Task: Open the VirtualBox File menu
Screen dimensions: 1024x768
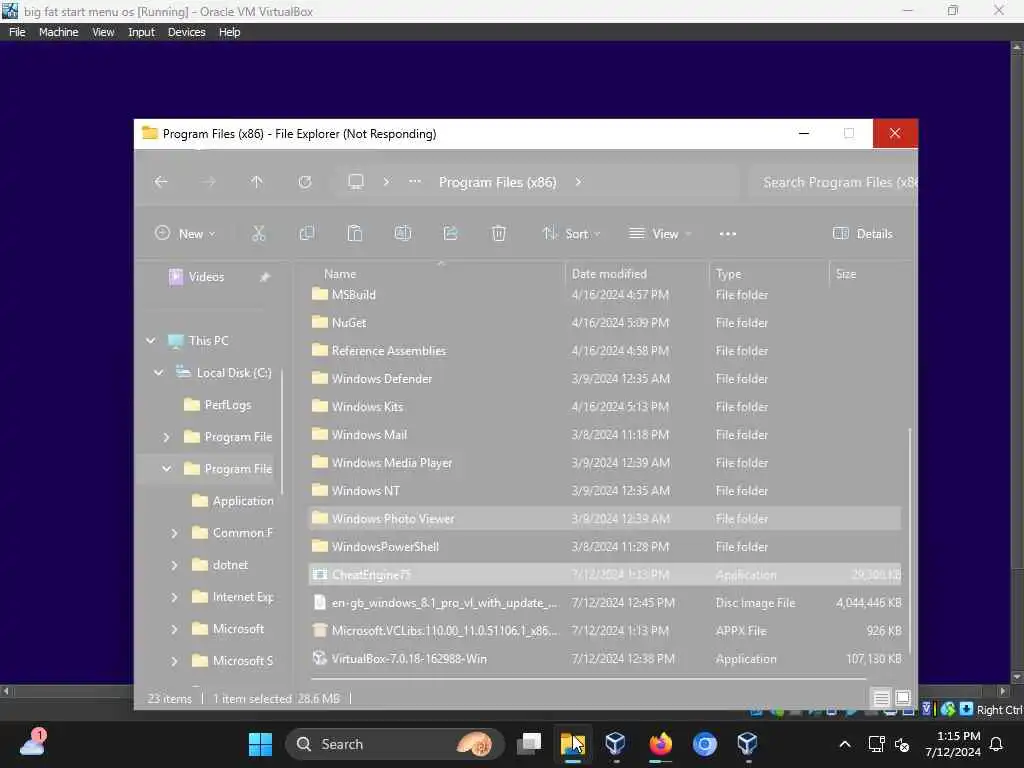Action: [17, 32]
